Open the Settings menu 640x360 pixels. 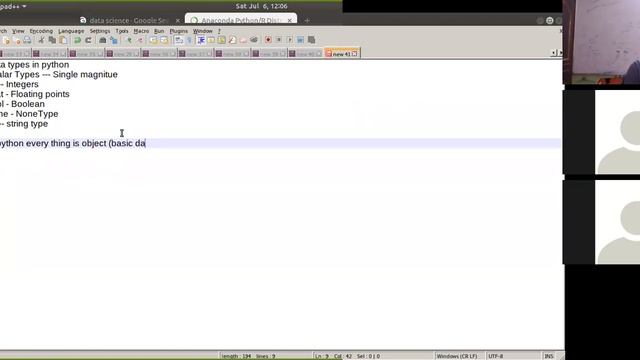(x=100, y=31)
